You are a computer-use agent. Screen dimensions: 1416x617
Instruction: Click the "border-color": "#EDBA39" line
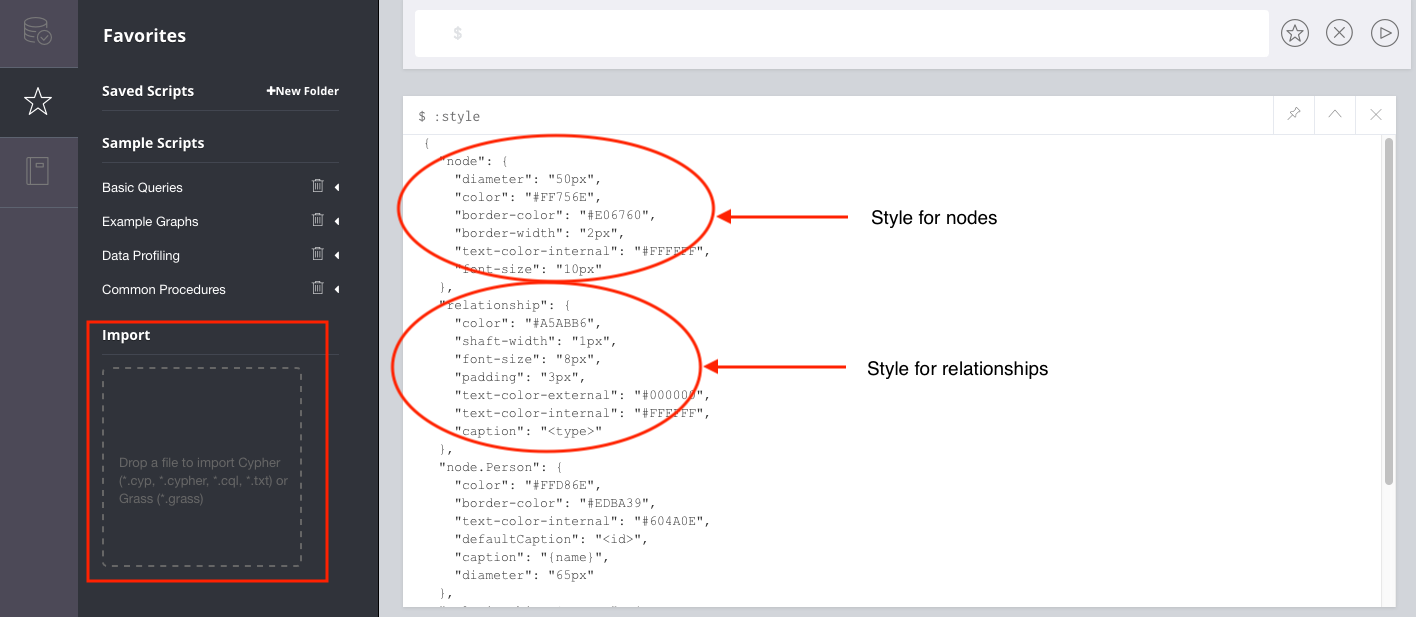tap(555, 503)
